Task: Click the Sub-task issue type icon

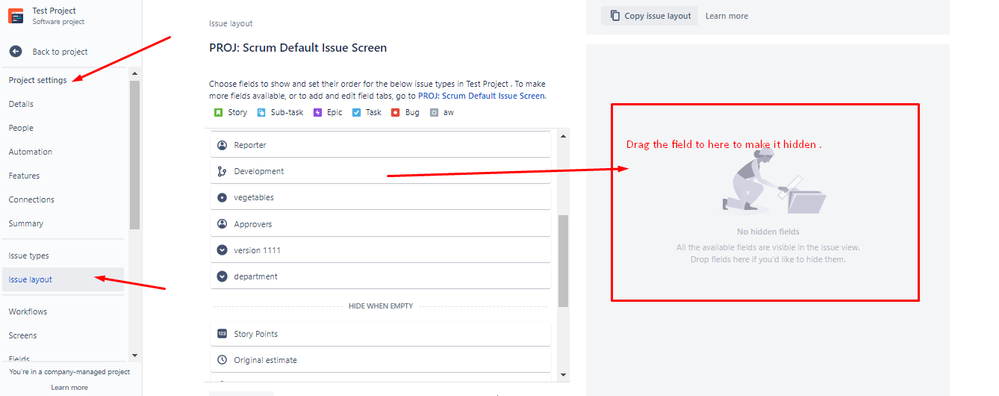Action: pyautogui.click(x=261, y=113)
